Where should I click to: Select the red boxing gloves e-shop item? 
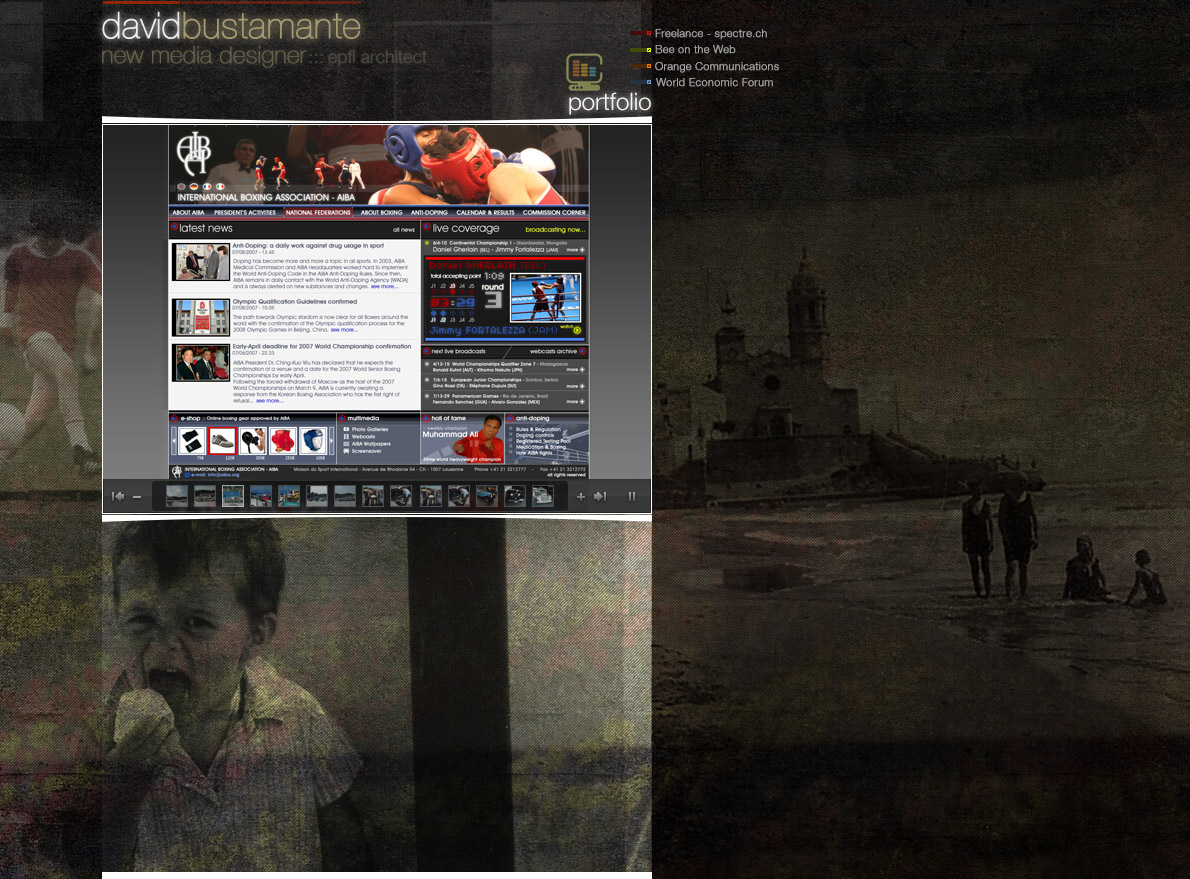coord(282,441)
